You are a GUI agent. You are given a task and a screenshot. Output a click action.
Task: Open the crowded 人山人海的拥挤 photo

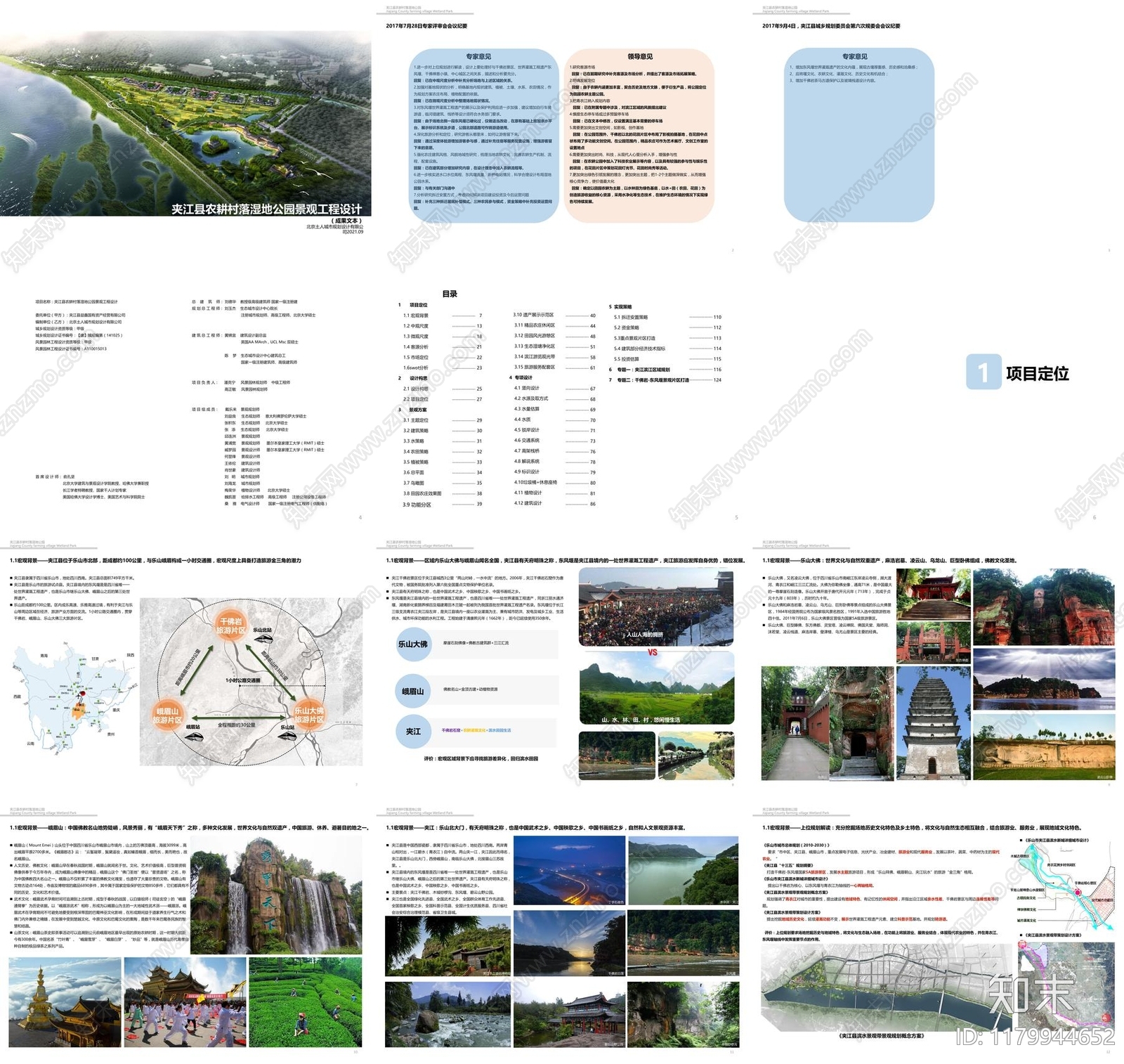click(657, 608)
